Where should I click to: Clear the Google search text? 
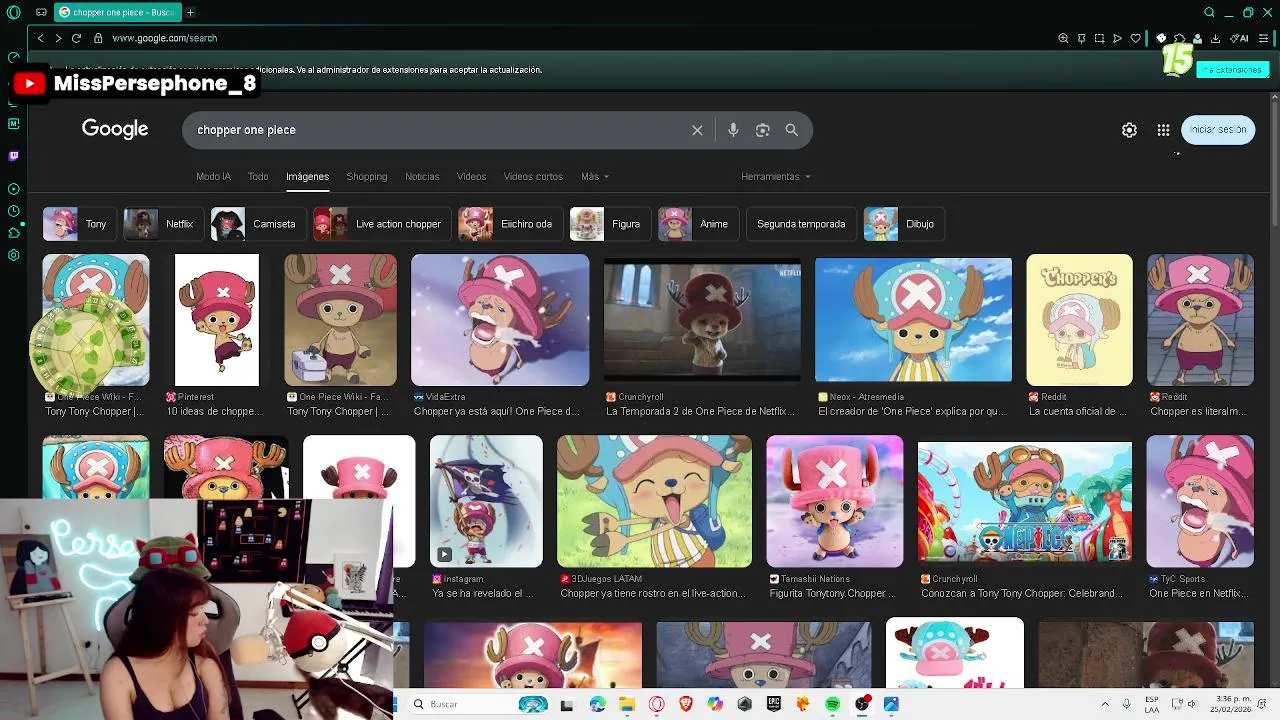click(697, 130)
